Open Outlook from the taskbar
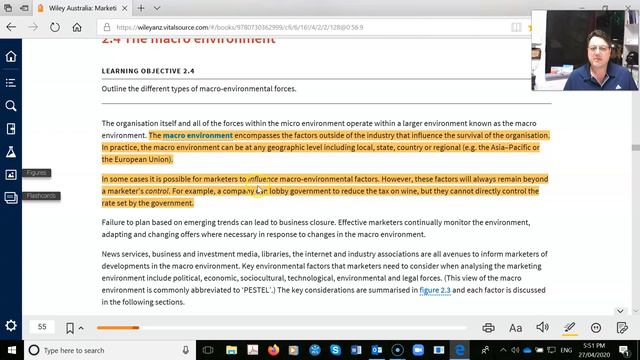The image size is (640, 360). (x=377, y=350)
